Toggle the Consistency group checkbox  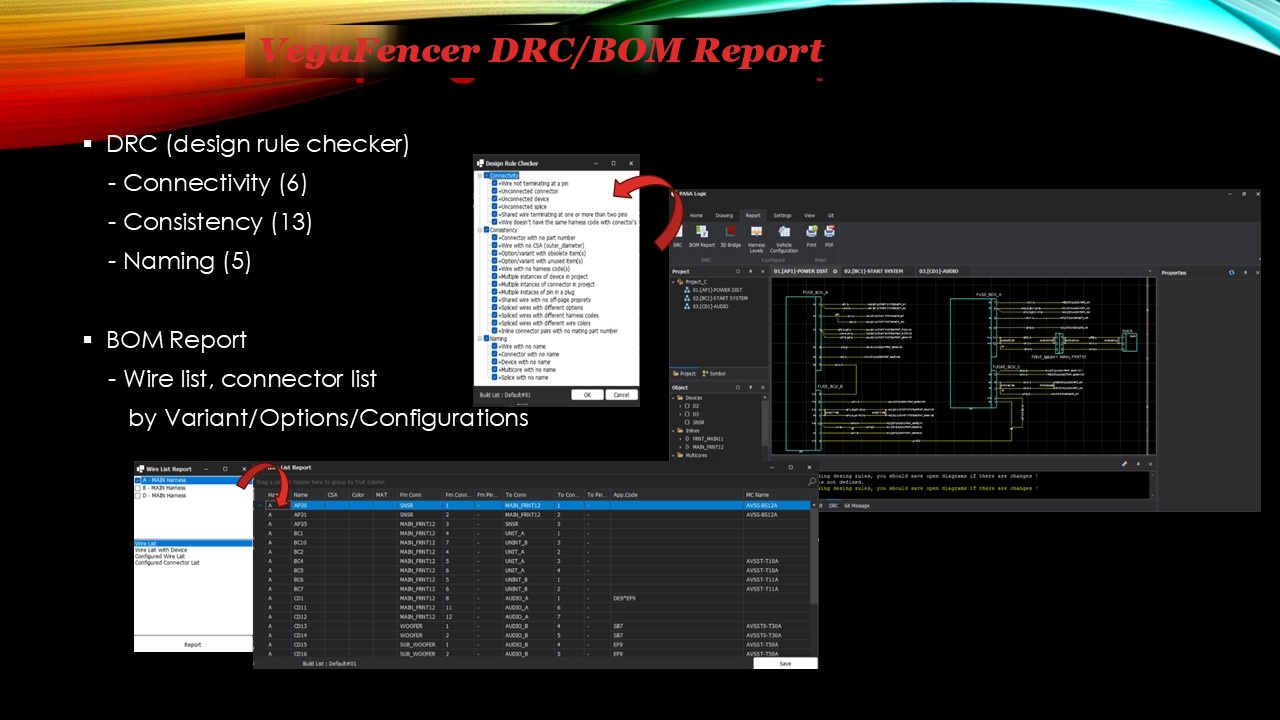(486, 230)
